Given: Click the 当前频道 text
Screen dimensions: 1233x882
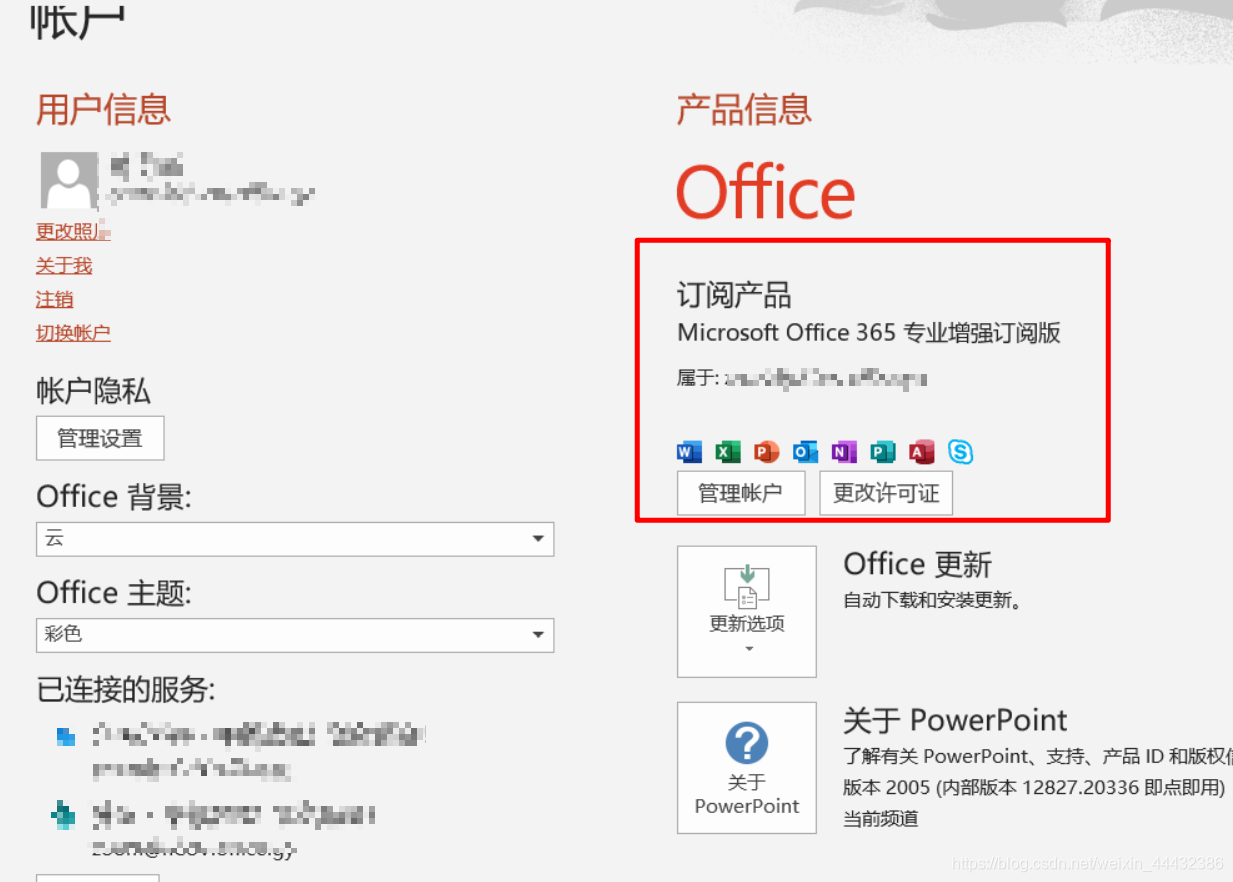Looking at the screenshot, I should coord(880,819).
